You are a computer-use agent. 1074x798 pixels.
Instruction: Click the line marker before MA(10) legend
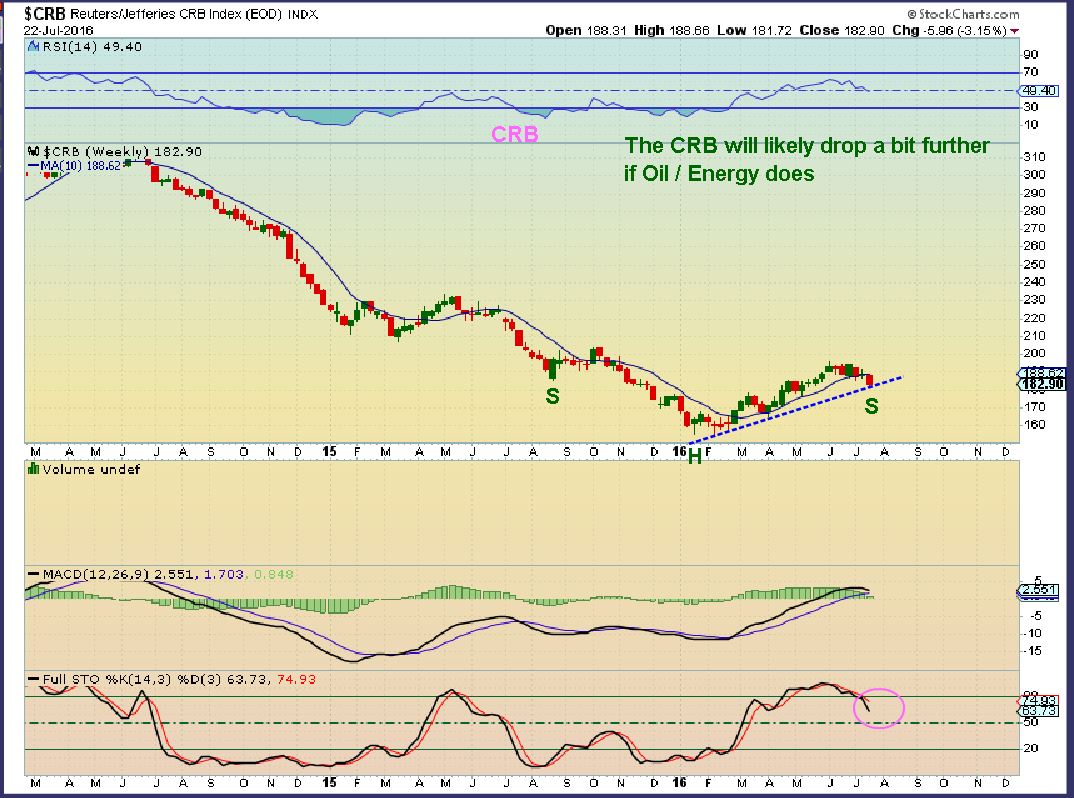tap(33, 166)
